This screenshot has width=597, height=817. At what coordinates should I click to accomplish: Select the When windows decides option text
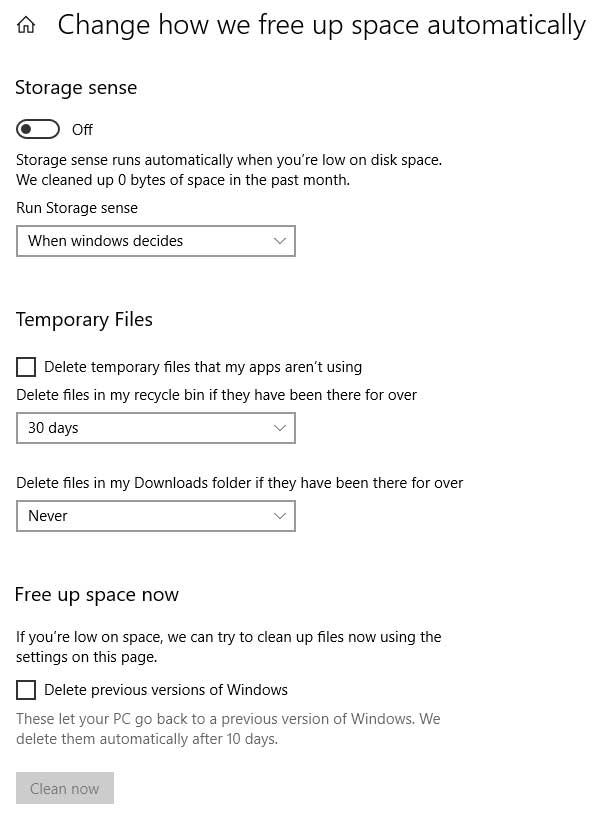[104, 241]
